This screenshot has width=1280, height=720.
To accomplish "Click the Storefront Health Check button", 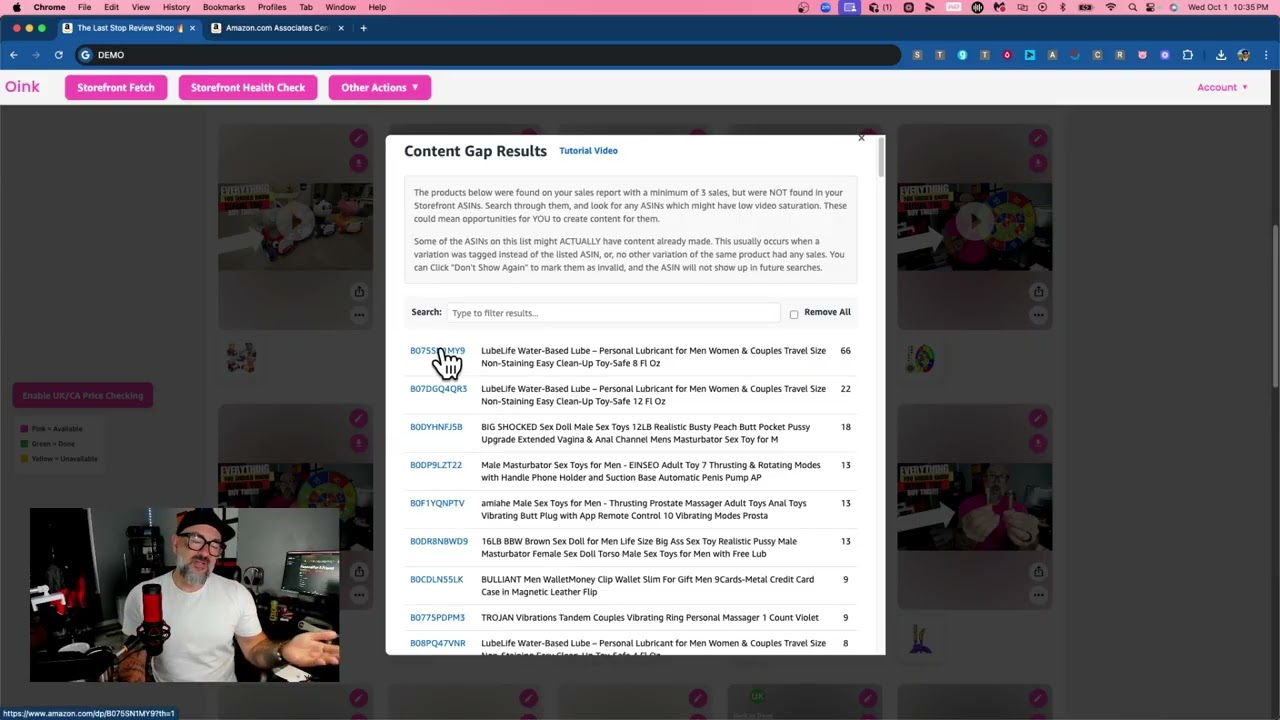I will point(248,87).
